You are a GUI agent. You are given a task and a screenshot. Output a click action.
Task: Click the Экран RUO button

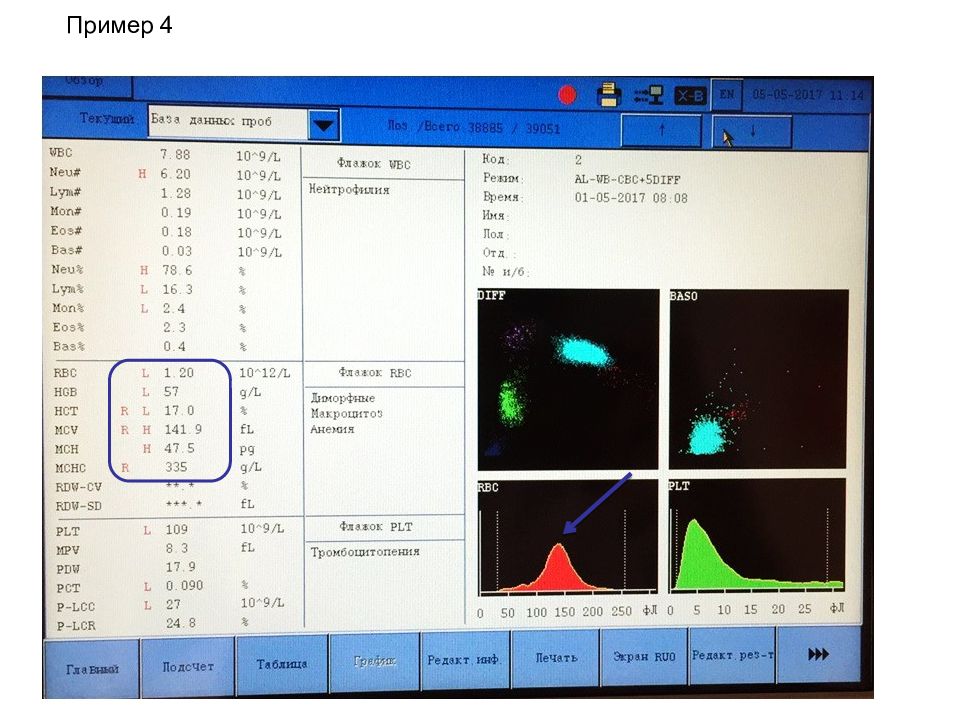click(645, 656)
